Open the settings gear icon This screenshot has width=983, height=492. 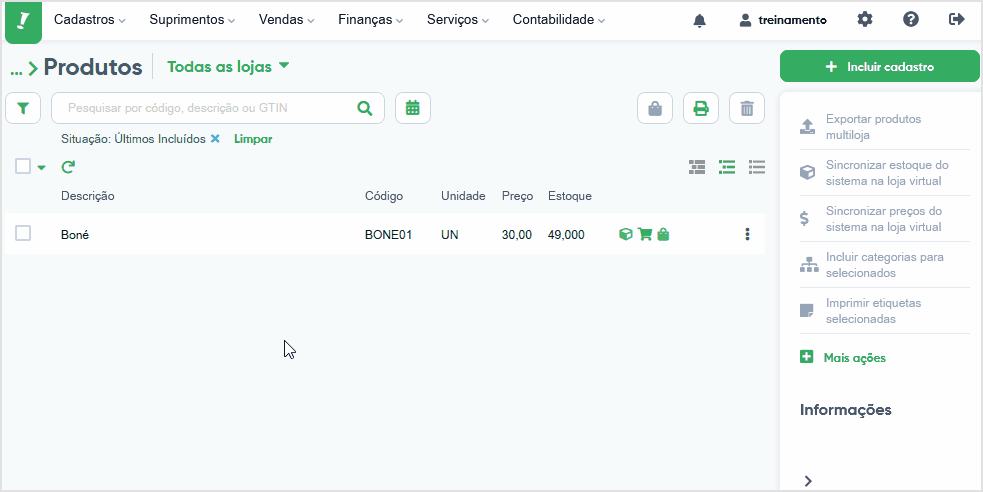[x=865, y=19]
